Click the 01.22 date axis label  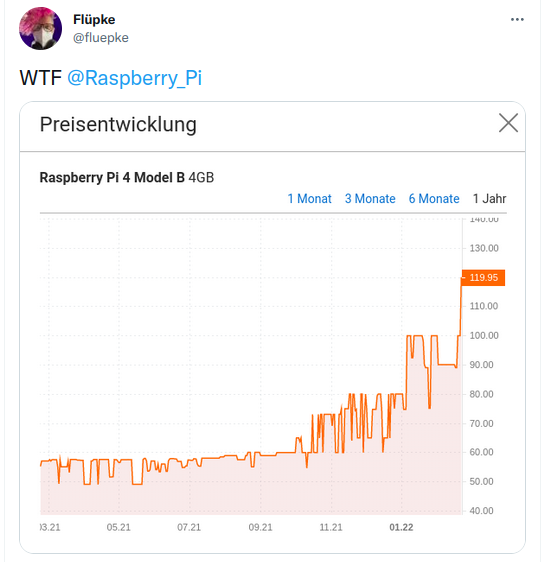[x=401, y=527]
